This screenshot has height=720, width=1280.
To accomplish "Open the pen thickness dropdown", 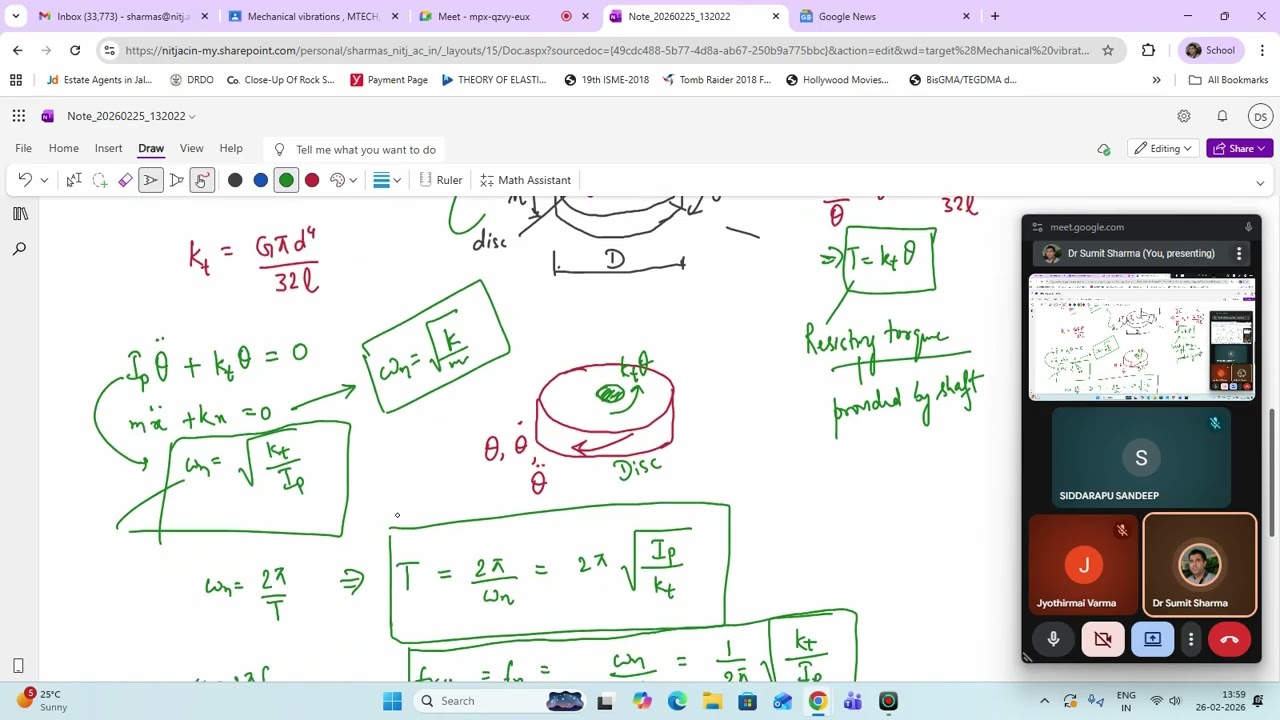I will 387,180.
